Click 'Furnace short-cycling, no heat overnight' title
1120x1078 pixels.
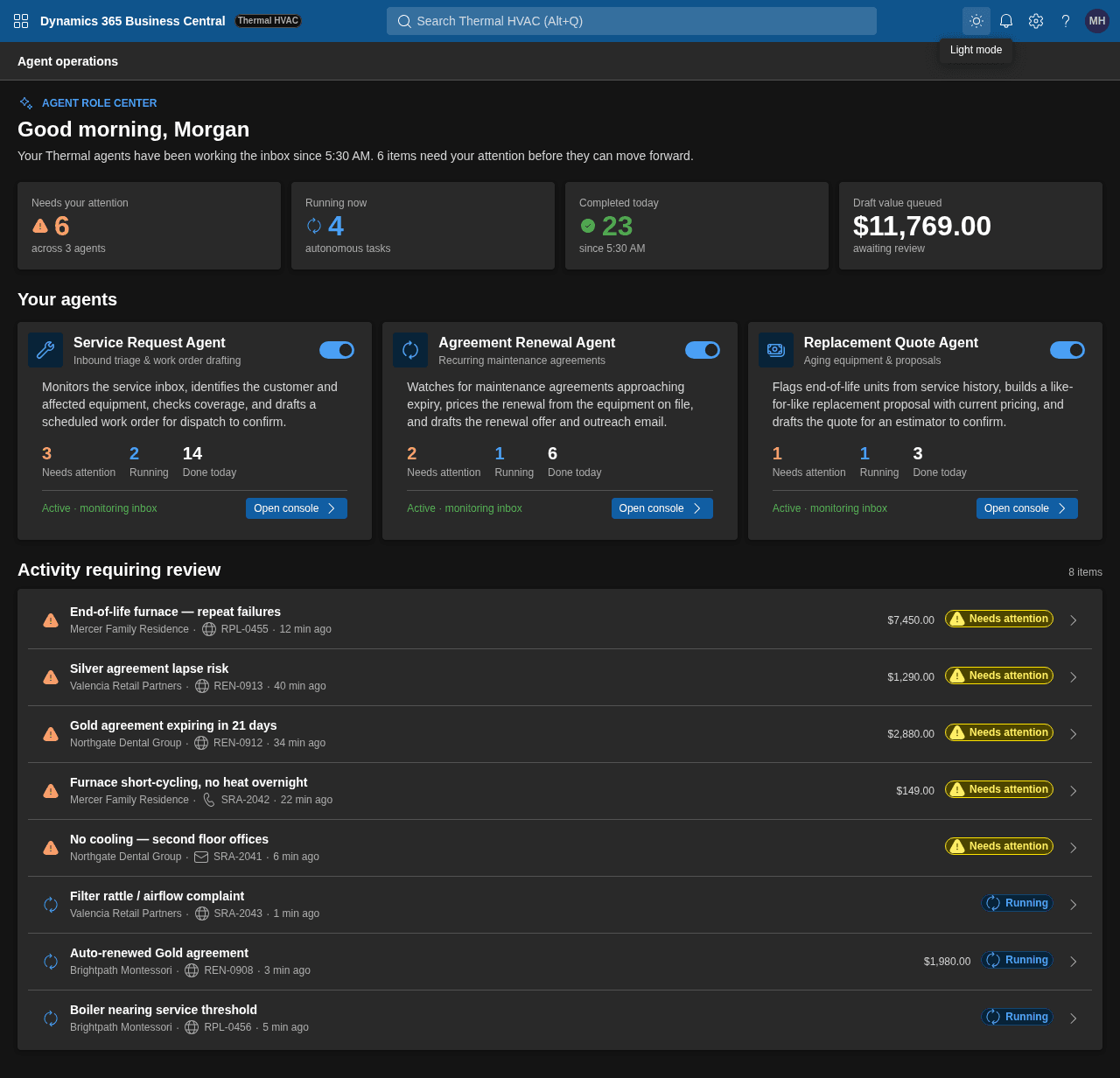point(189,782)
